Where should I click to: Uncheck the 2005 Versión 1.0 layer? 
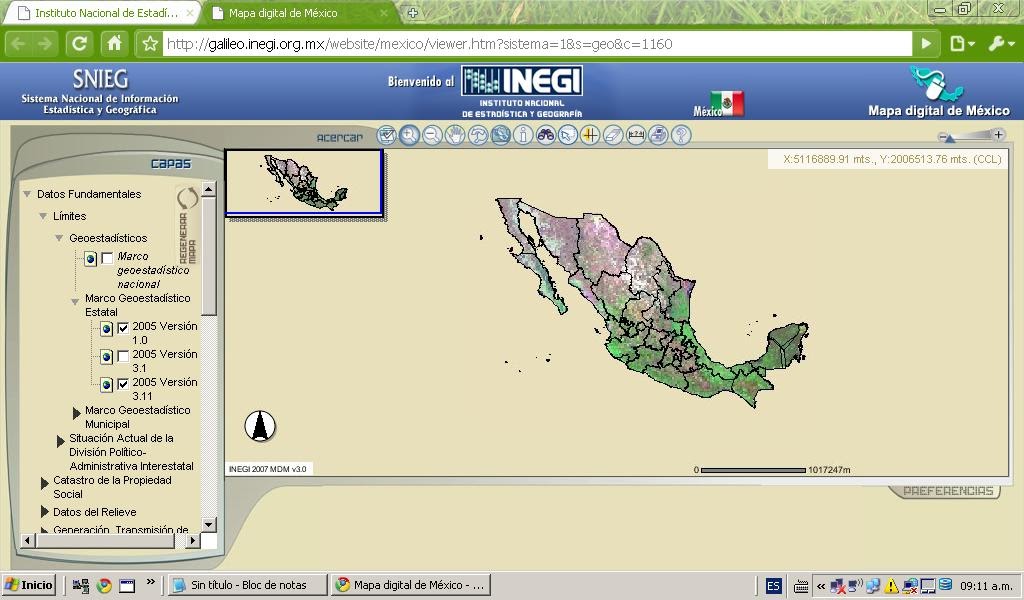point(123,328)
